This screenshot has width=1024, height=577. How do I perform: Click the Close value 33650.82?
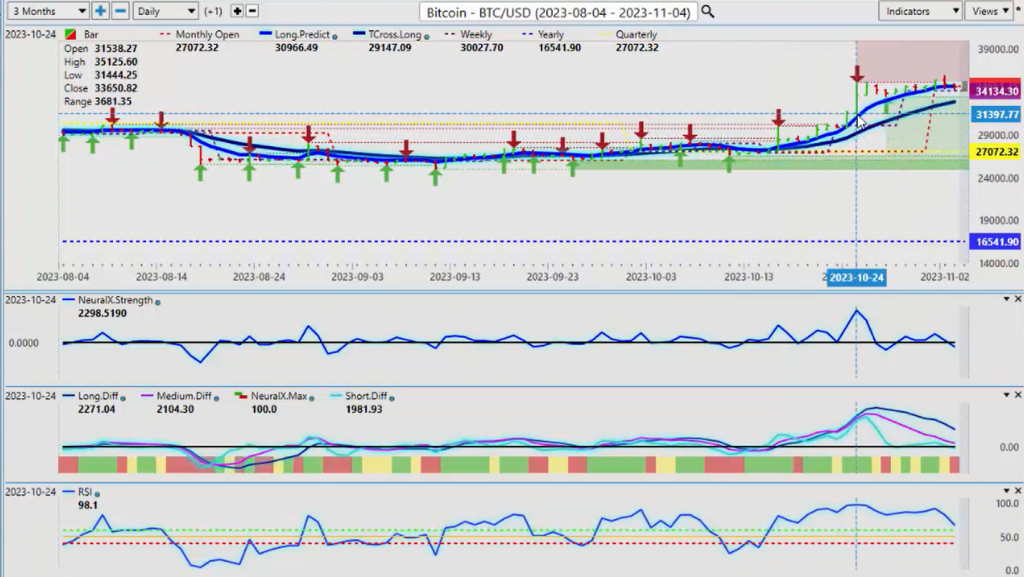pos(115,88)
